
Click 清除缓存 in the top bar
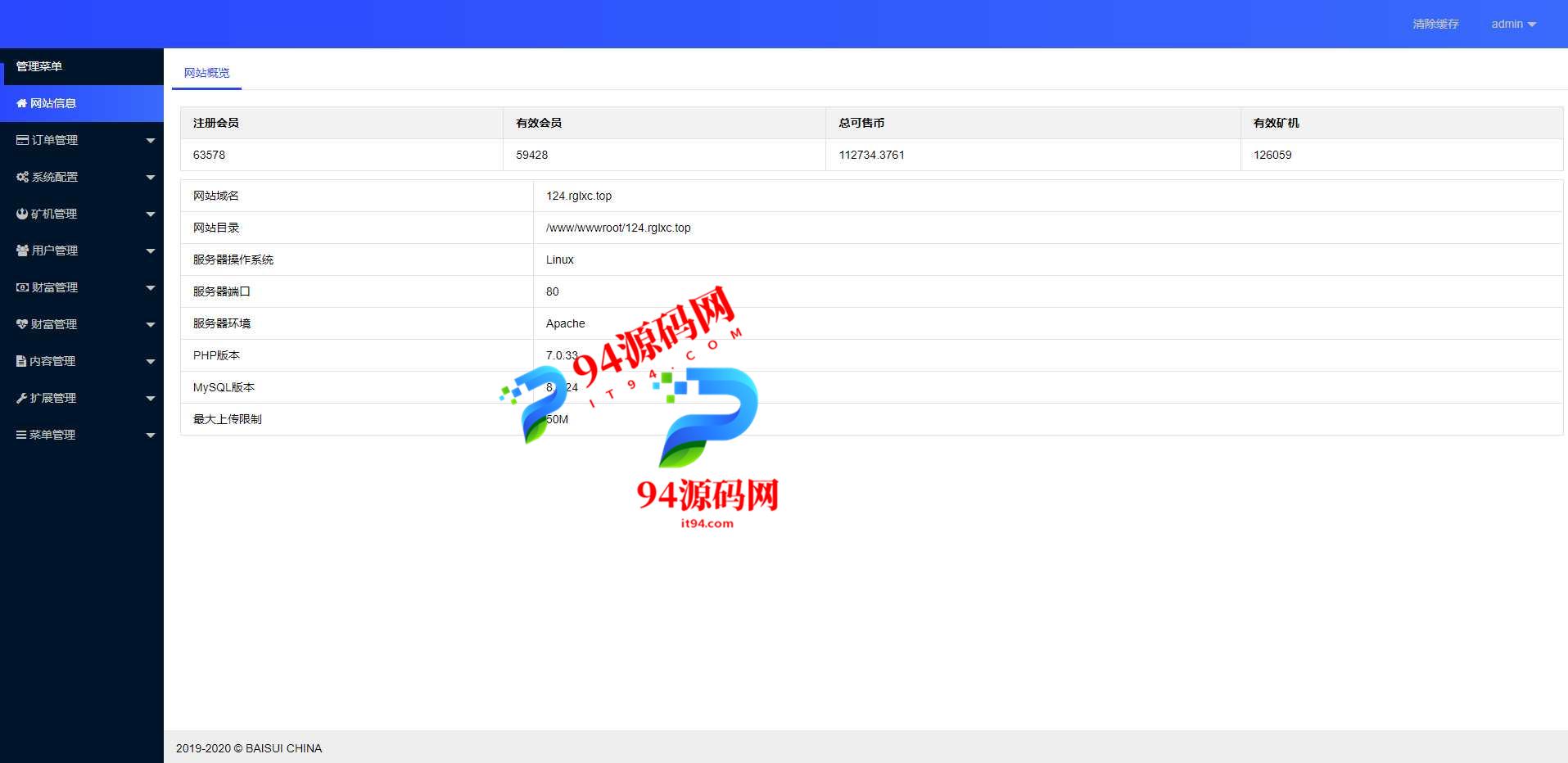point(1435,24)
